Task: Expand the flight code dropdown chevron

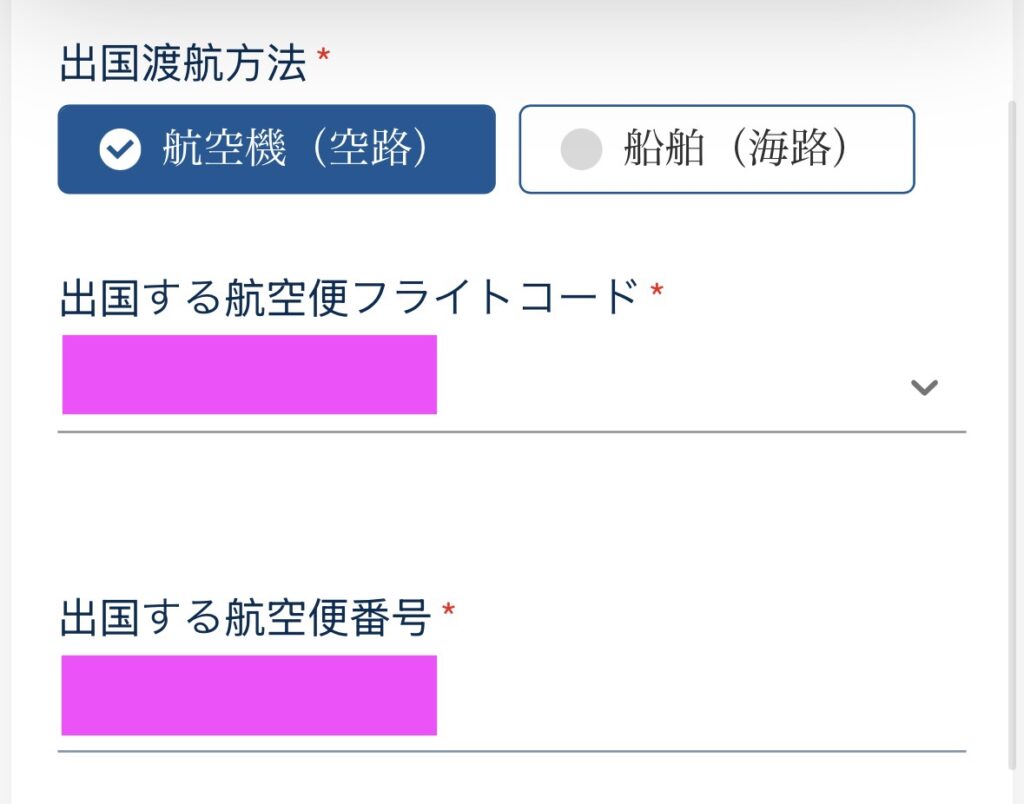Action: tap(924, 387)
